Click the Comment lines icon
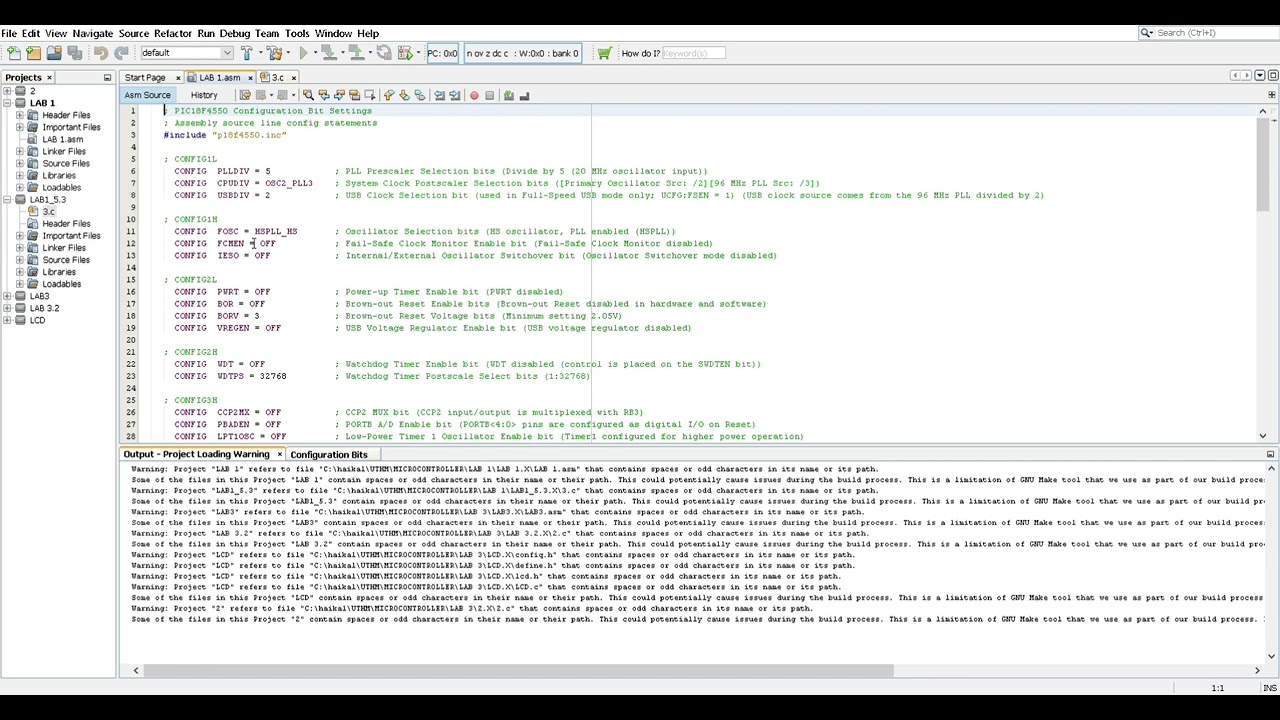 (x=508, y=95)
